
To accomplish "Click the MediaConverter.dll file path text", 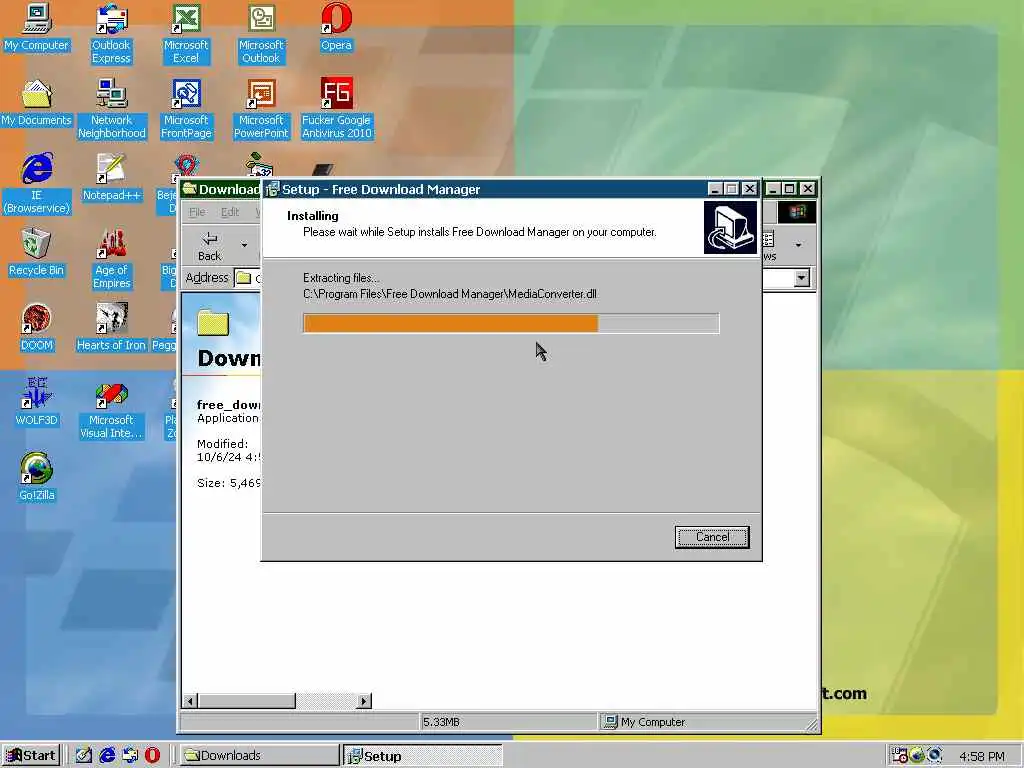I will click(x=450, y=294).
